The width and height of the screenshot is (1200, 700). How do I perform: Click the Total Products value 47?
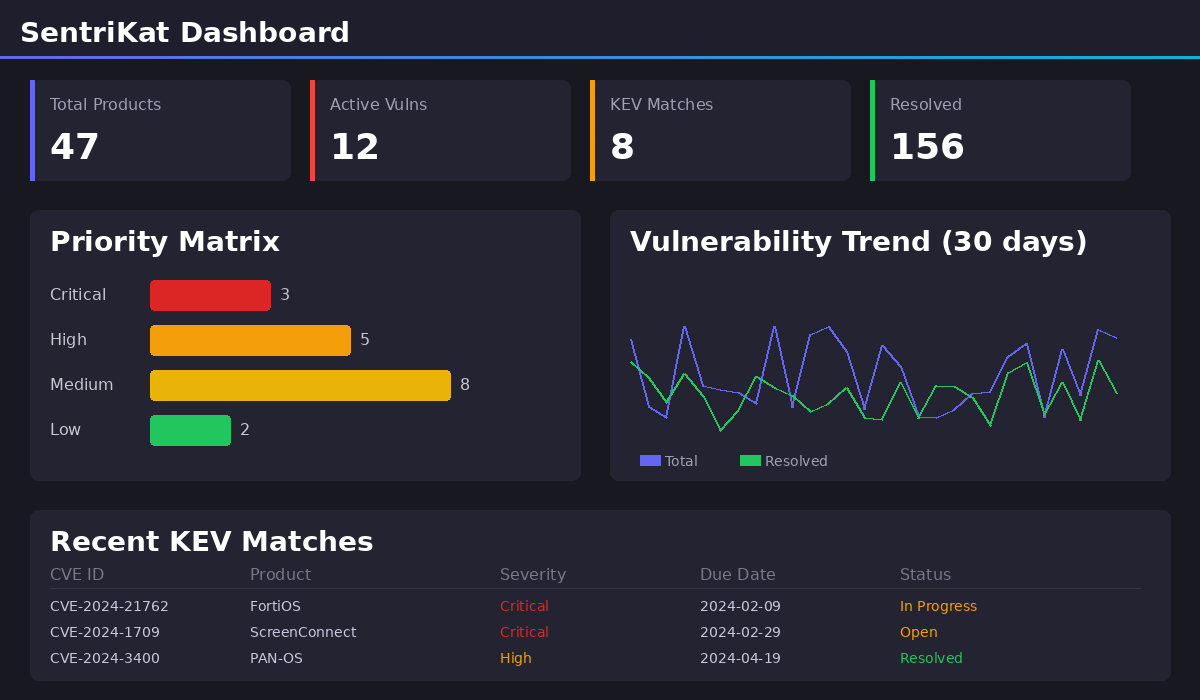click(75, 148)
